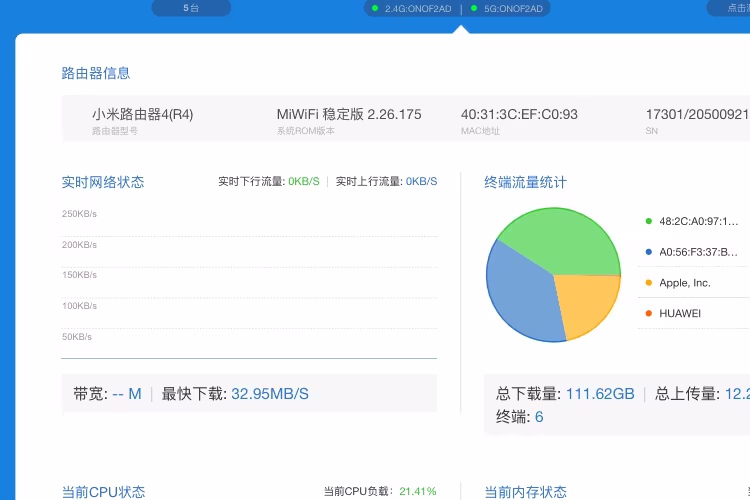Click the 100KB/s chart axis label

[x=79, y=306]
